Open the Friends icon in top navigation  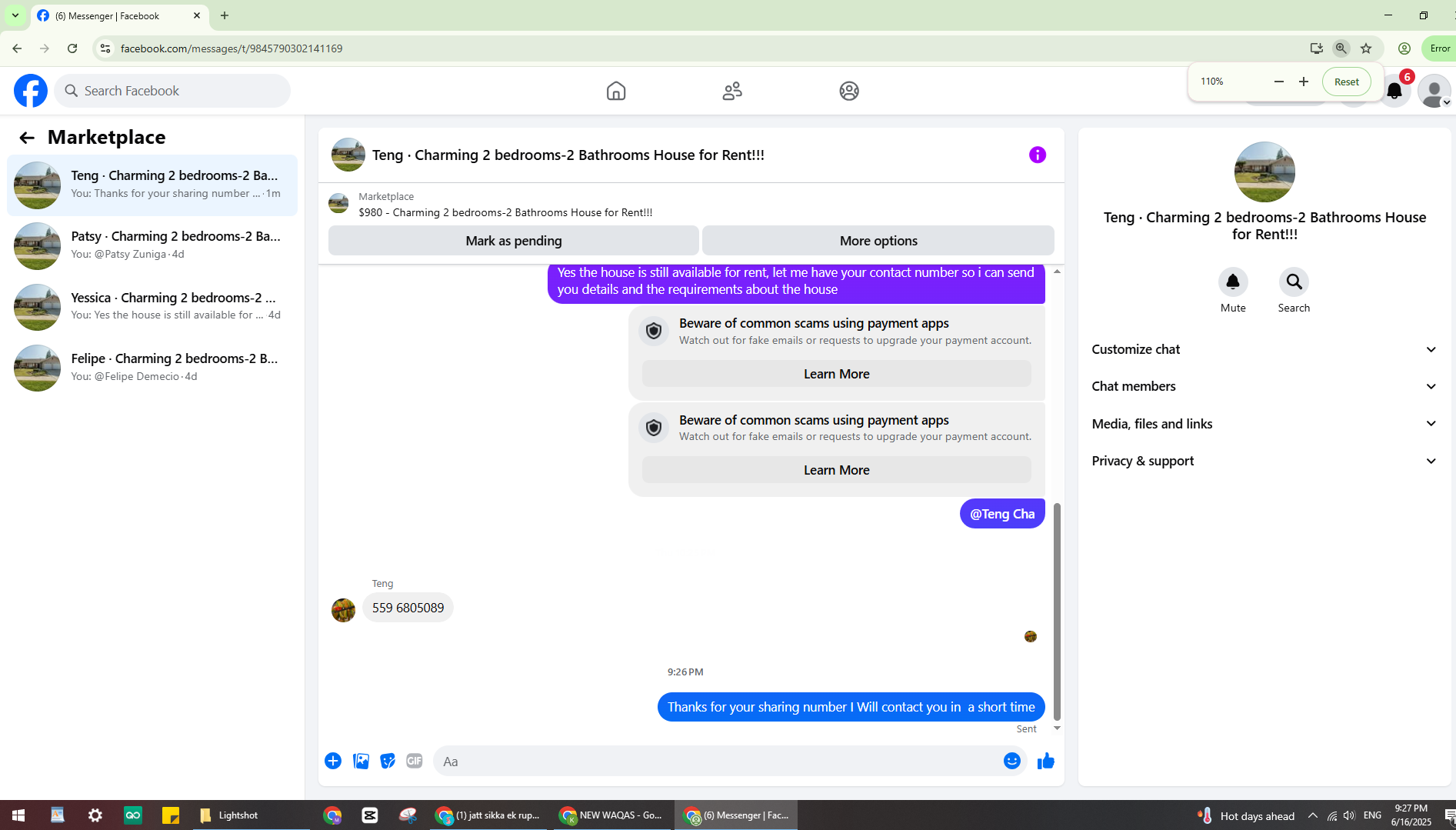pos(732,91)
